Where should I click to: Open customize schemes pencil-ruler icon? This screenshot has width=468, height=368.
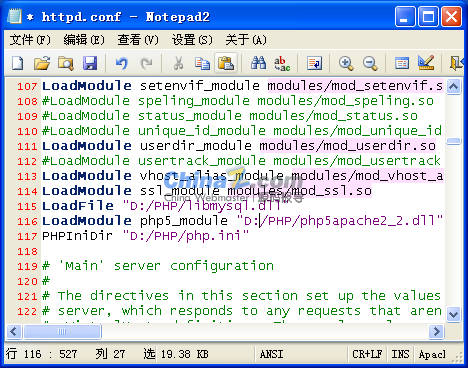click(x=426, y=63)
